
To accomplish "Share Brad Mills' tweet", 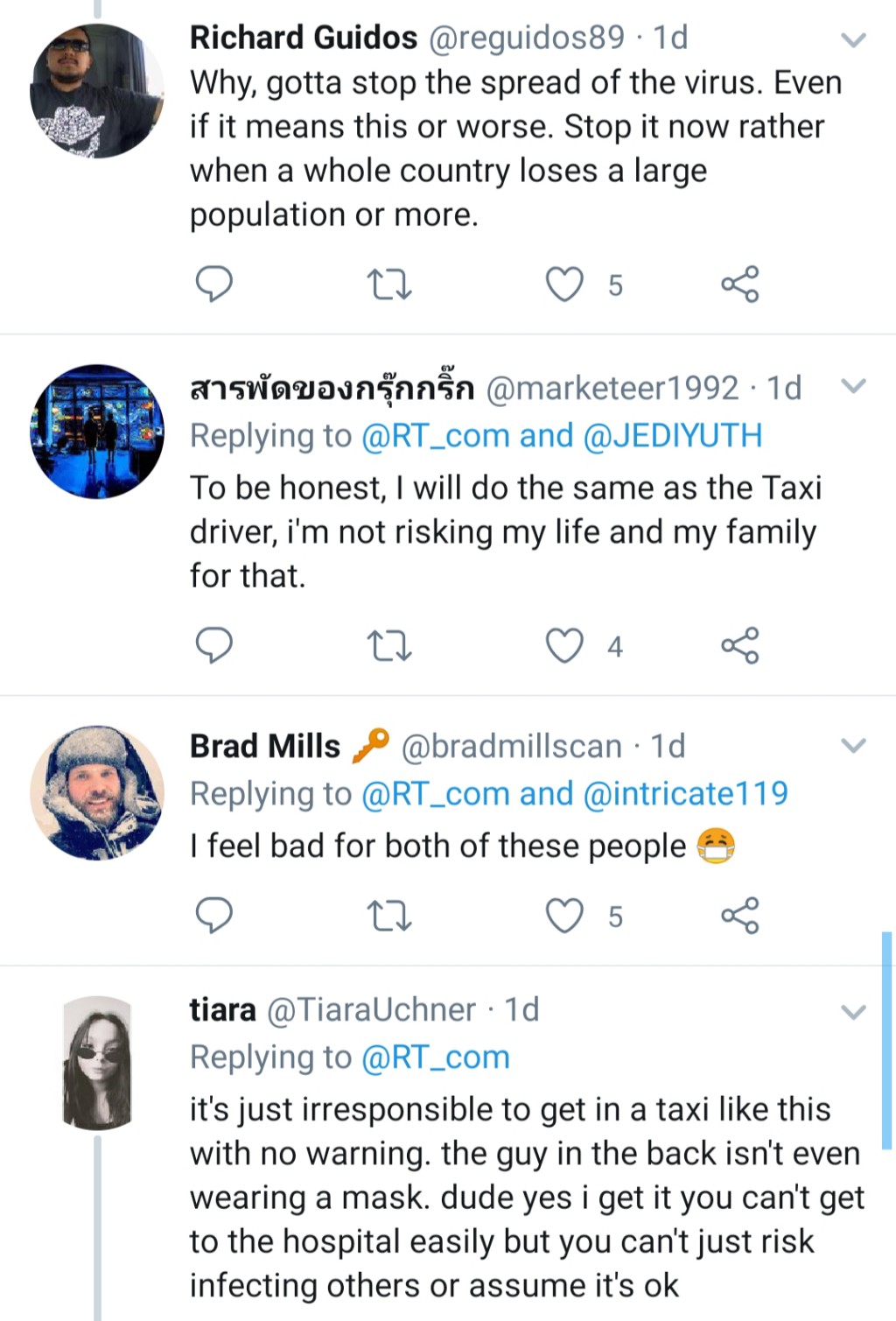I will (x=739, y=916).
